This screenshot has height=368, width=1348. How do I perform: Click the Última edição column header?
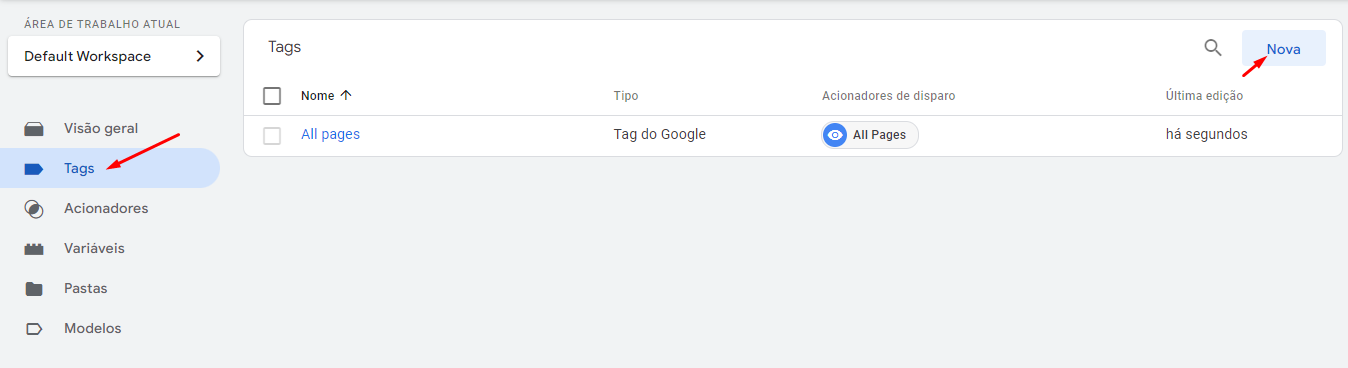pos(1204,96)
